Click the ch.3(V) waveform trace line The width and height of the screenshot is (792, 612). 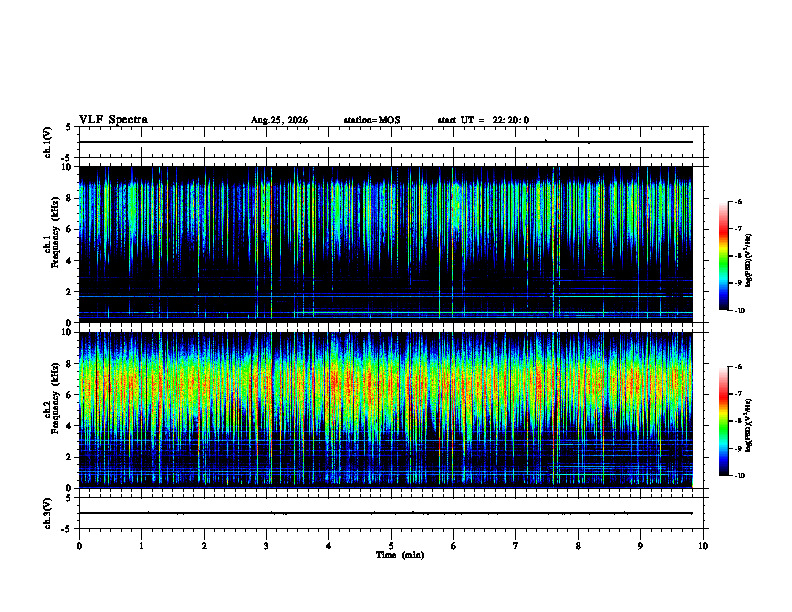tap(385, 513)
